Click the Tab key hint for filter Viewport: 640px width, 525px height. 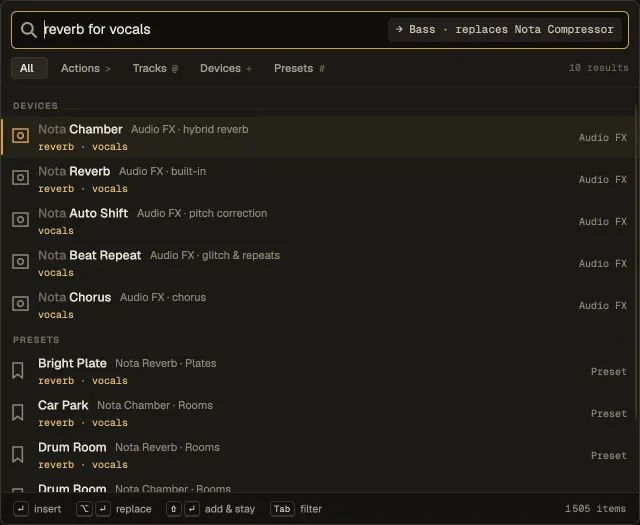pyautogui.click(x=282, y=509)
